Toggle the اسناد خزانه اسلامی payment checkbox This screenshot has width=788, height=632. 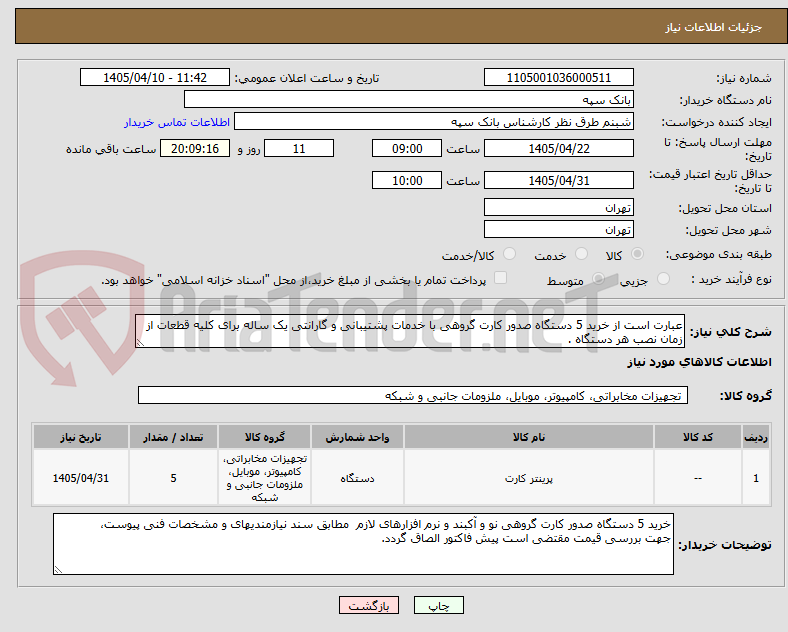[501, 278]
